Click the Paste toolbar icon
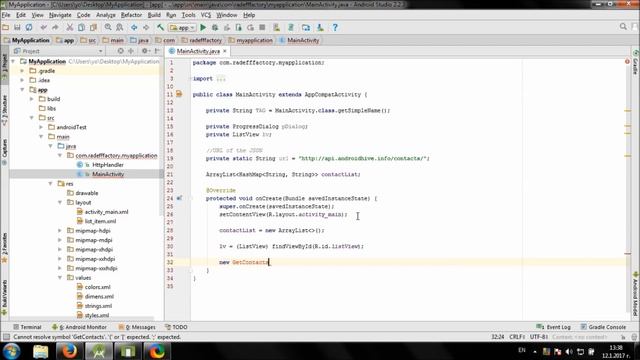 click(93, 27)
